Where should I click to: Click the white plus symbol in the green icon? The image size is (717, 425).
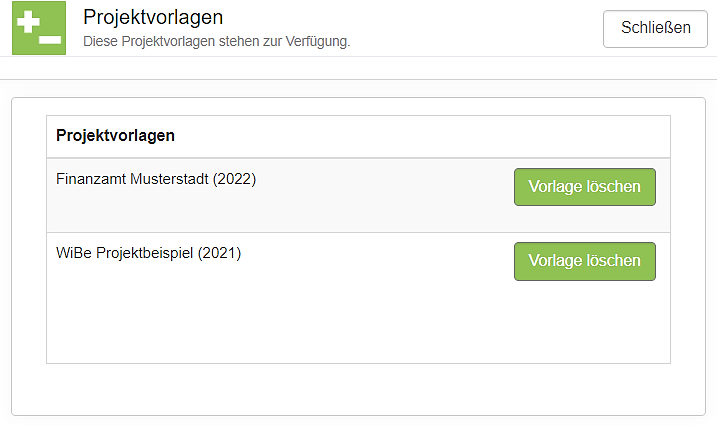[x=30, y=19]
